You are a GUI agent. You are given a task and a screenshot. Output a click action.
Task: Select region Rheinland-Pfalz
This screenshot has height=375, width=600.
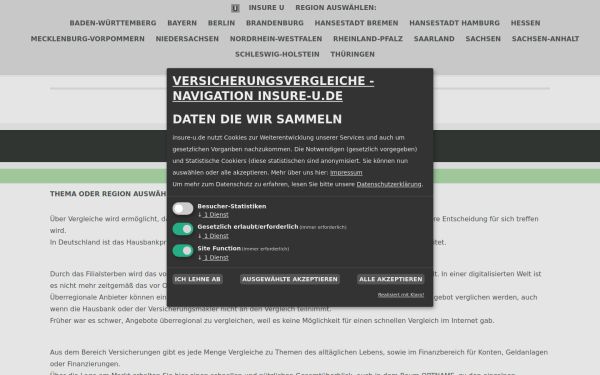368,39
